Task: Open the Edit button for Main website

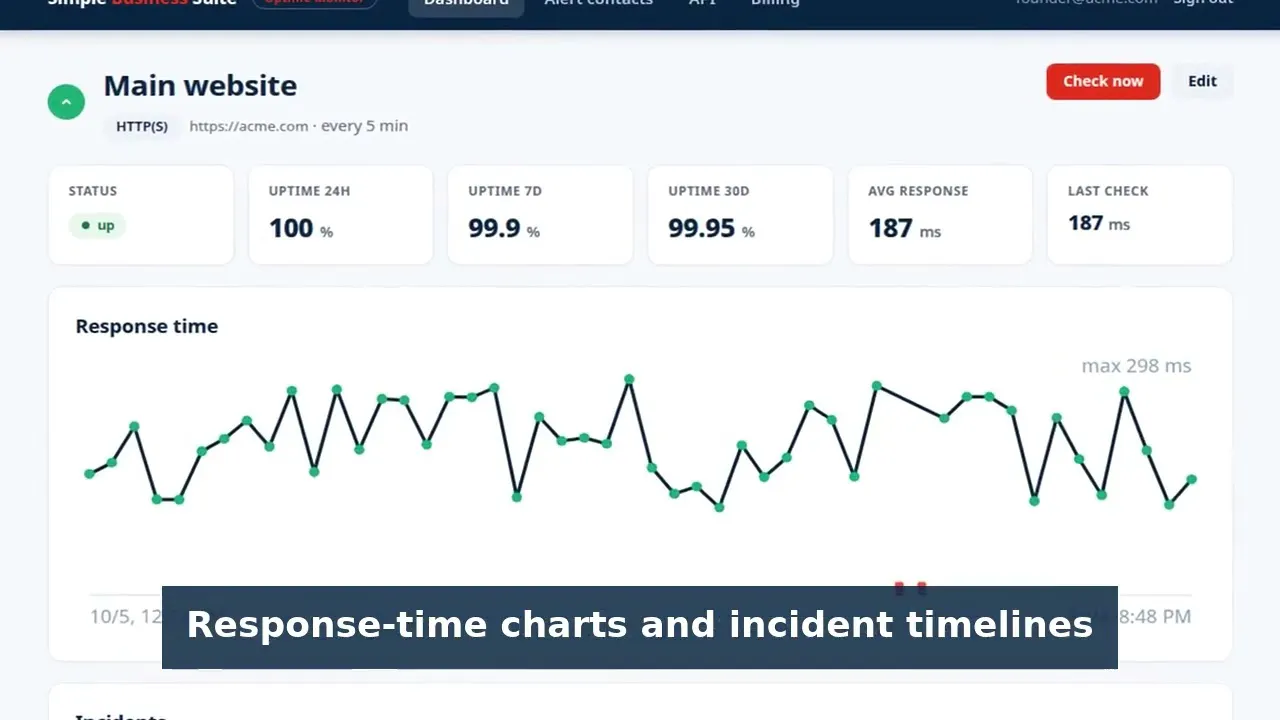Action: tap(1202, 82)
